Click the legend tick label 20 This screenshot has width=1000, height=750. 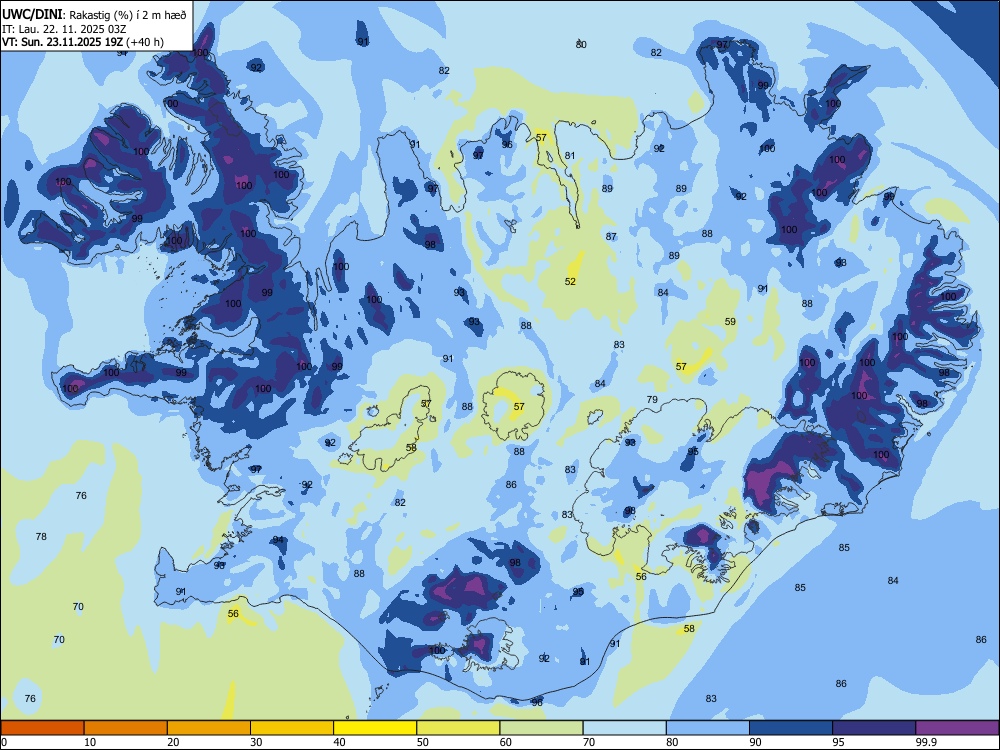[x=173, y=742]
